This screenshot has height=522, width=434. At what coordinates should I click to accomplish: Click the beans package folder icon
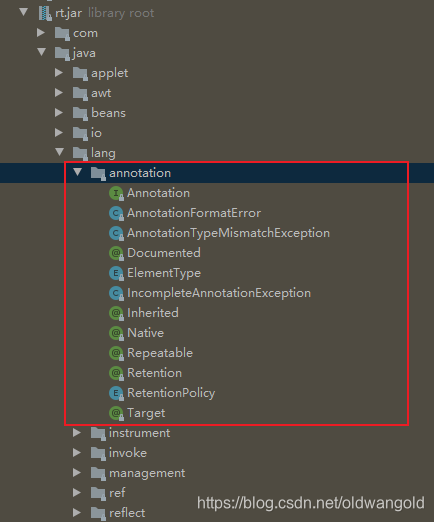[x=80, y=113]
